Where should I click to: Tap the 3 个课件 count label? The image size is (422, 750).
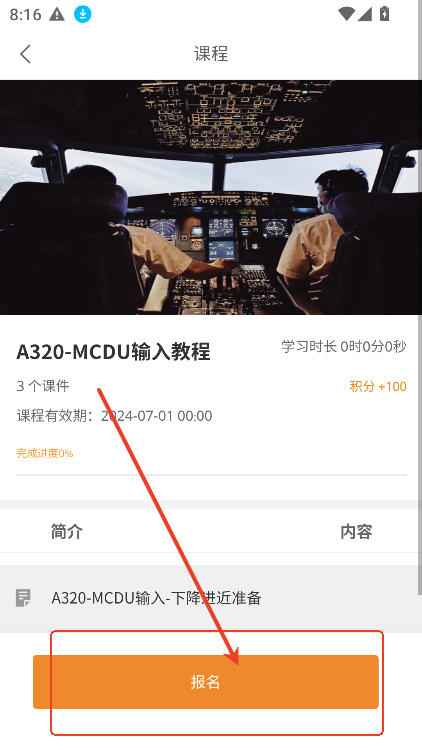(x=43, y=386)
